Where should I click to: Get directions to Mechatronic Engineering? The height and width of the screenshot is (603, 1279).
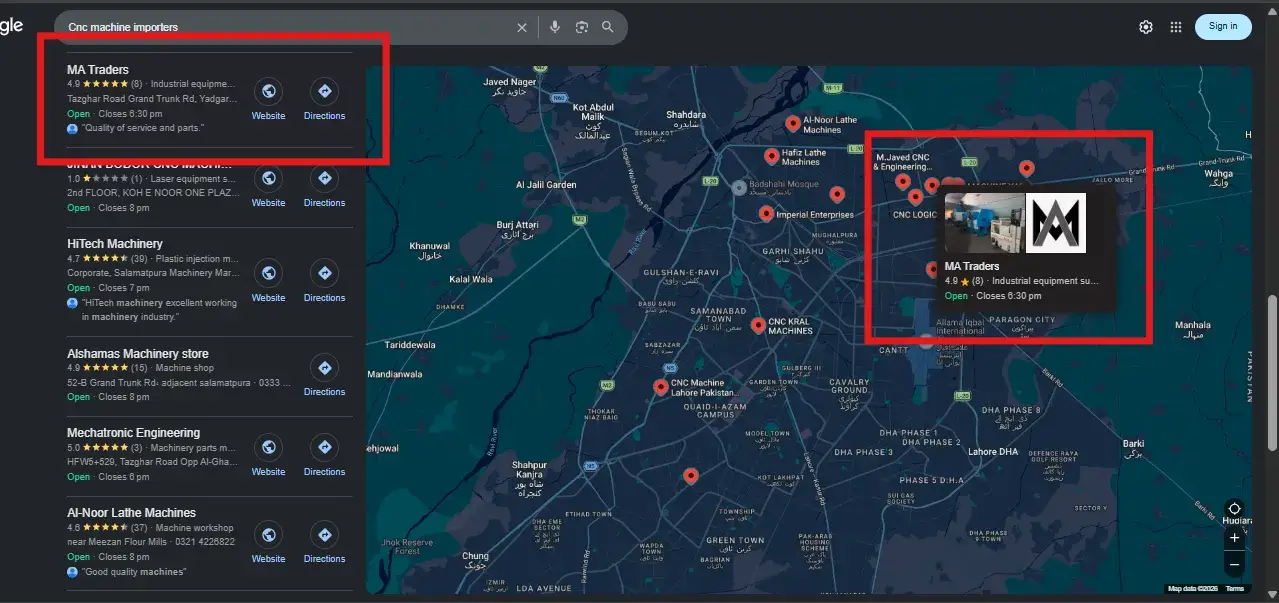pyautogui.click(x=324, y=447)
